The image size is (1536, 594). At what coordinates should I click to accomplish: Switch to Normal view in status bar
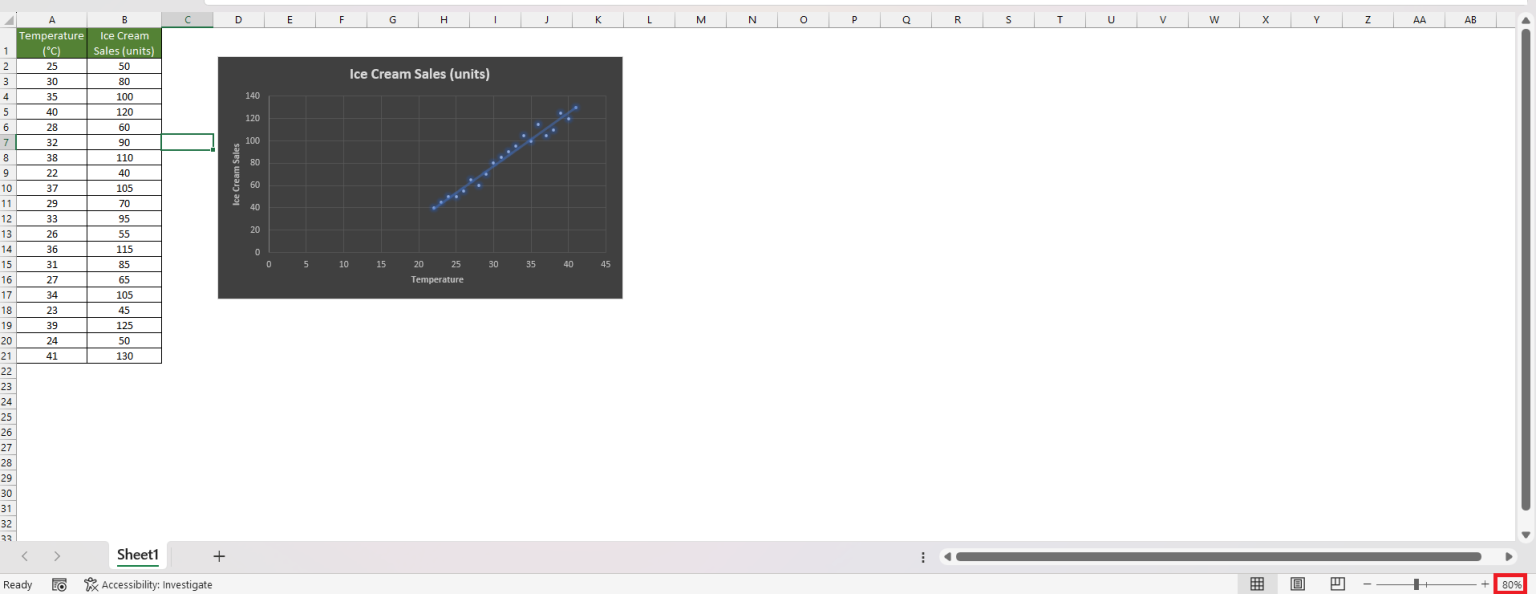pyautogui.click(x=1257, y=584)
